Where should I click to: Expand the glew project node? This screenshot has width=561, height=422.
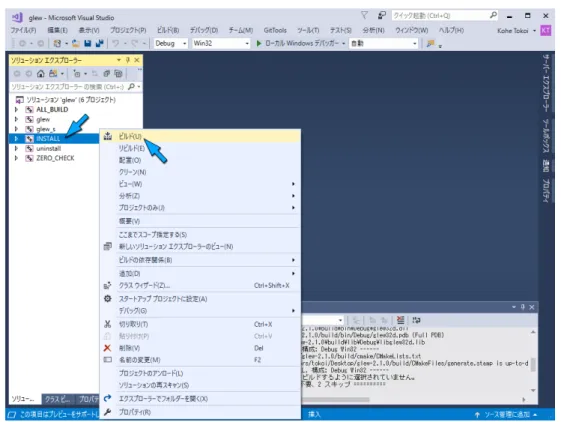[x=16, y=119]
